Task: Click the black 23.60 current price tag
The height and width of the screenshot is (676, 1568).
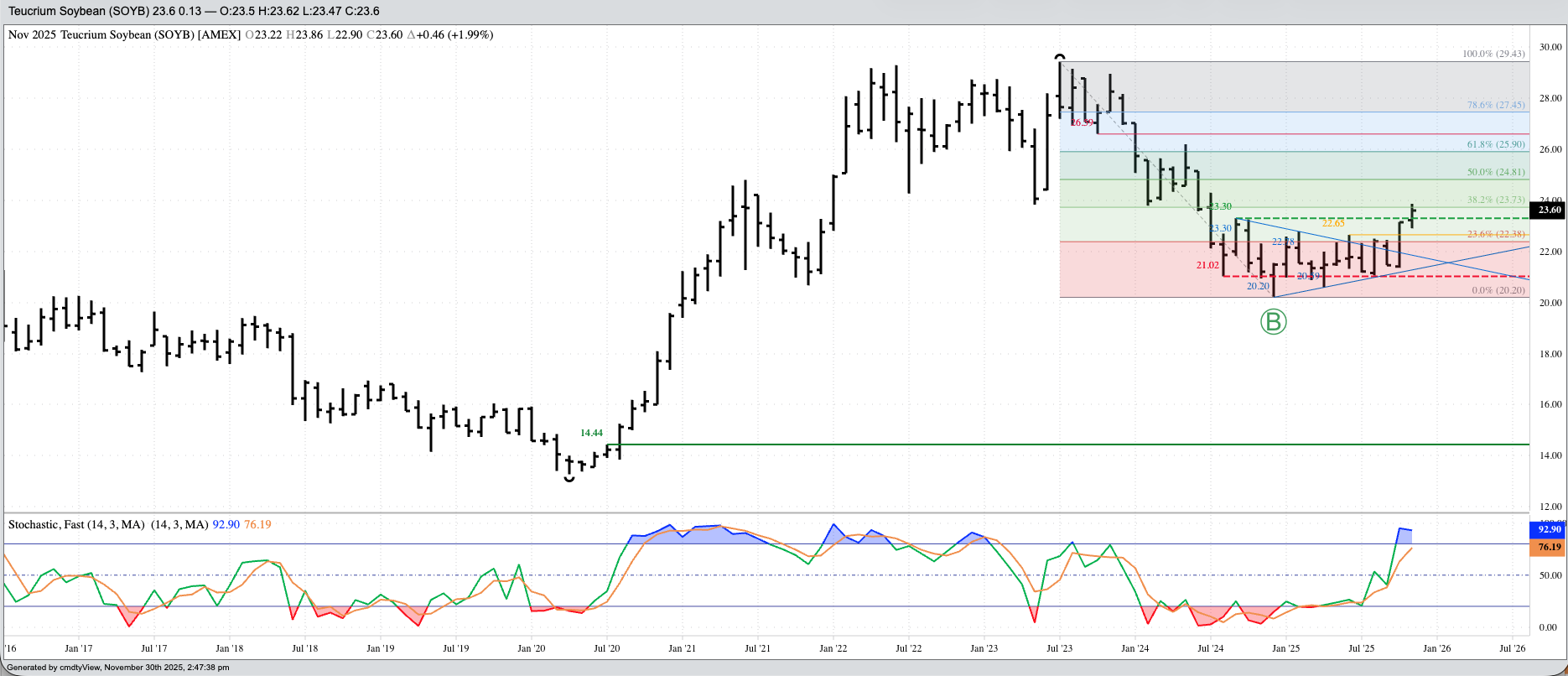Action: pos(1549,211)
